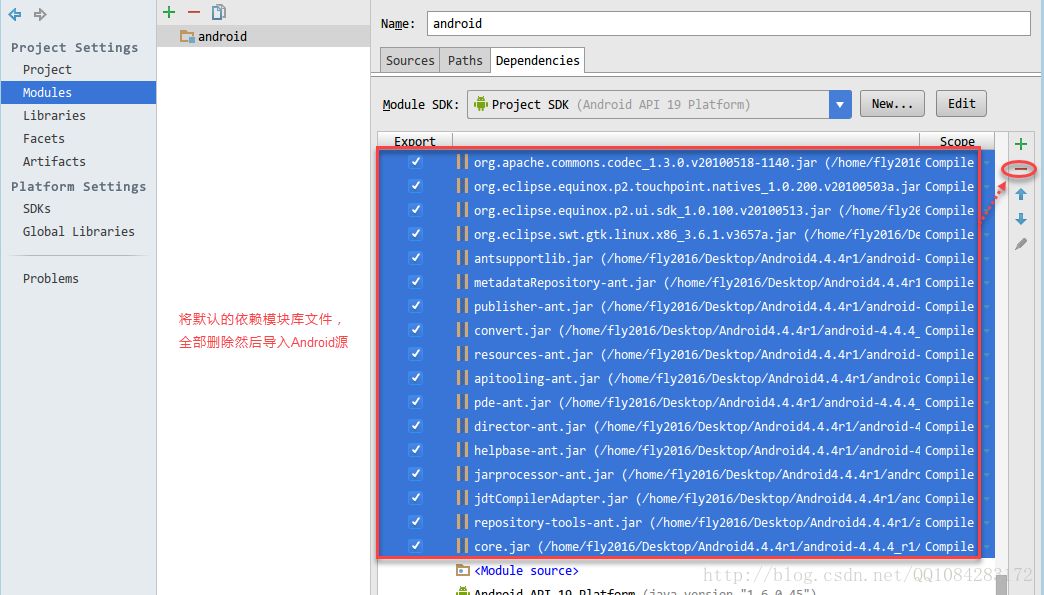Change Compile scope for jarprocessor-ant.jar
Image resolution: width=1044 pixels, height=595 pixels.
pyautogui.click(x=949, y=475)
